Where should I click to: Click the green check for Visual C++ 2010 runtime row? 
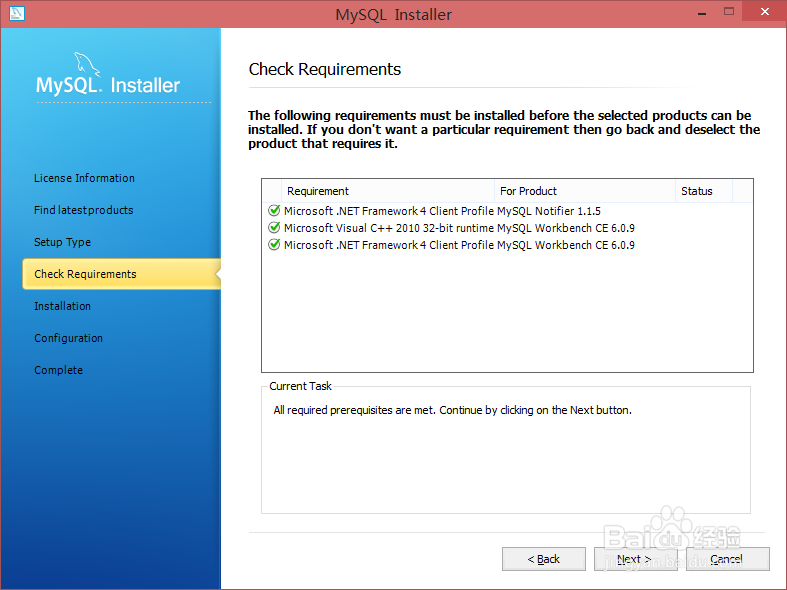tap(274, 228)
